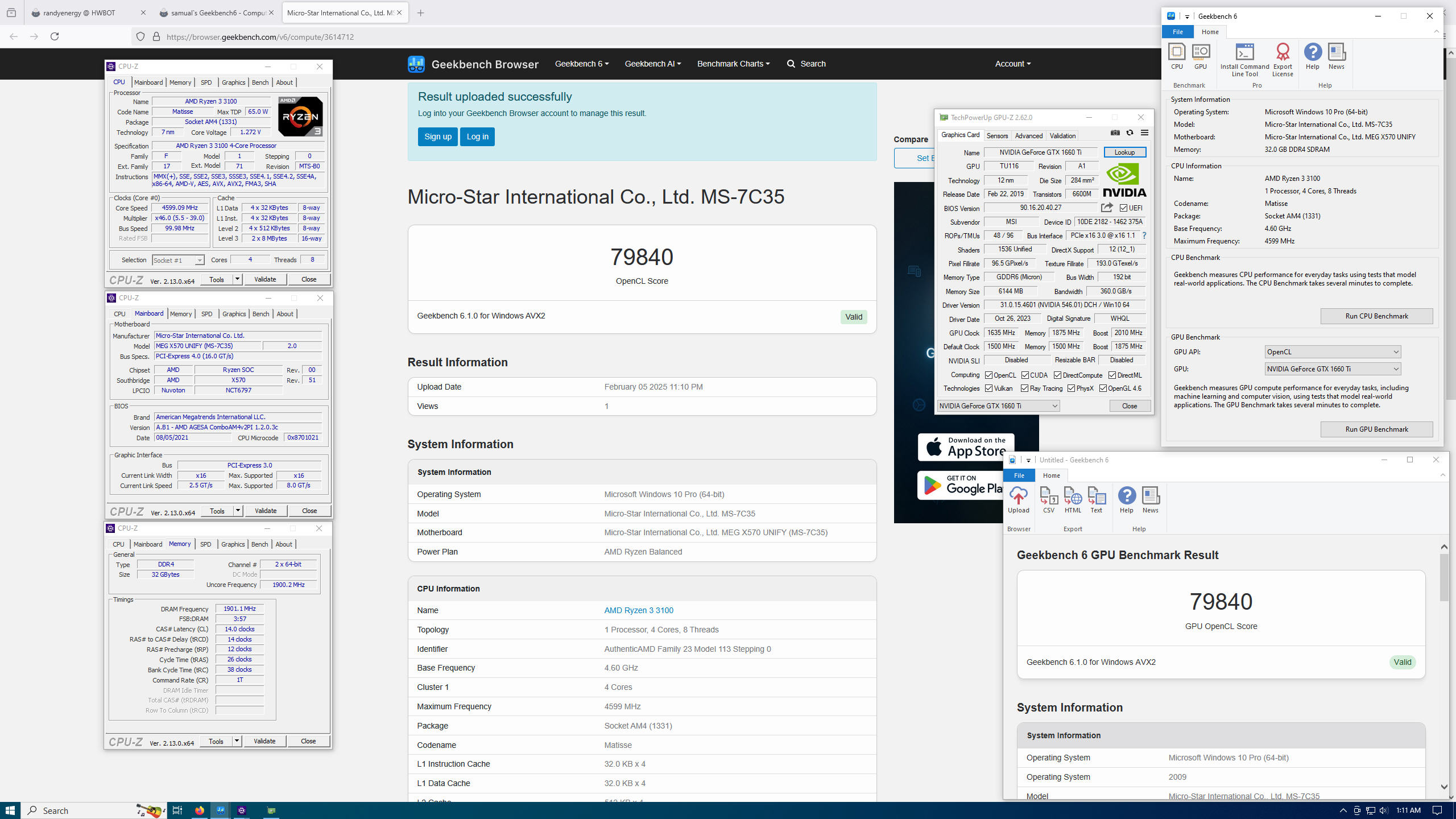Open Help in the upper Geekbench 6 window

1312,56
